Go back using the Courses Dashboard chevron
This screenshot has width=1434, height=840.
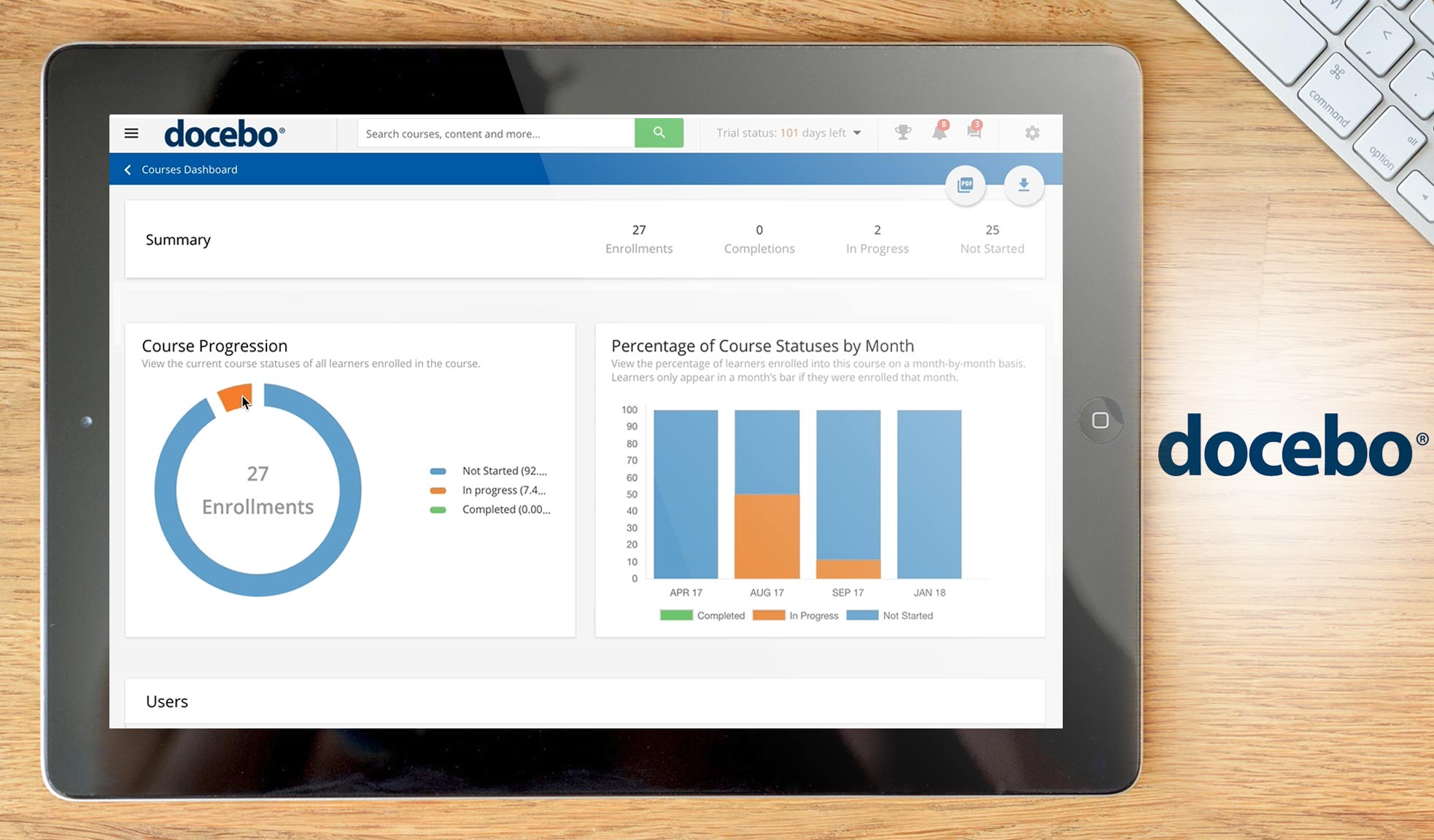pyautogui.click(x=128, y=169)
